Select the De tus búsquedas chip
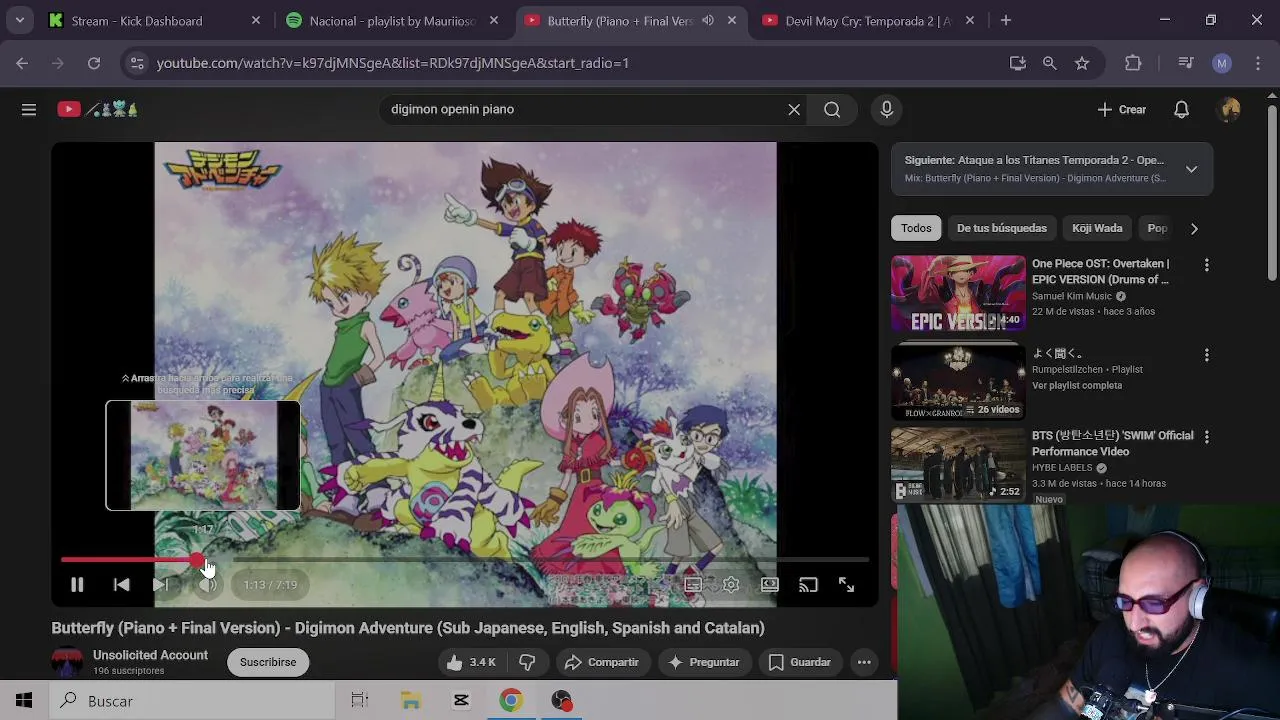1280x720 pixels. pyautogui.click(x=1002, y=228)
